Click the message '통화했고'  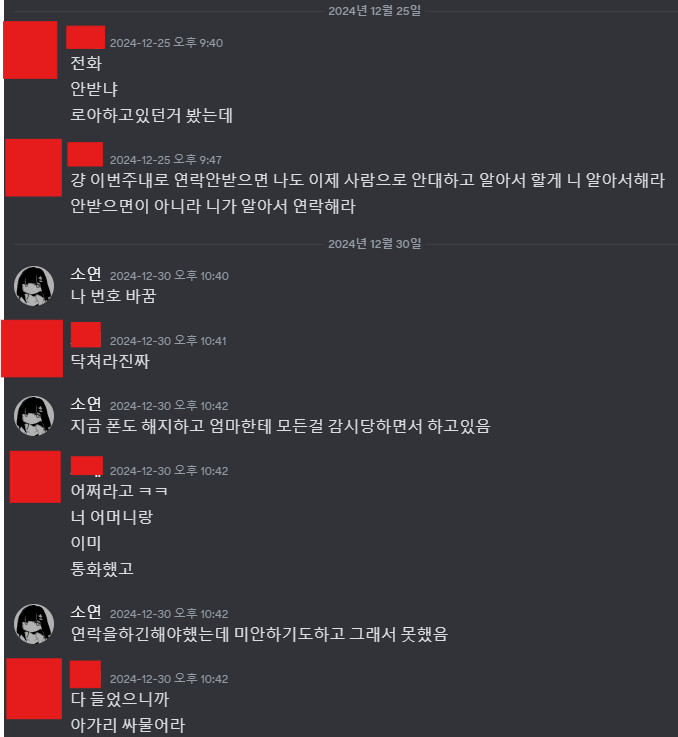102,569
